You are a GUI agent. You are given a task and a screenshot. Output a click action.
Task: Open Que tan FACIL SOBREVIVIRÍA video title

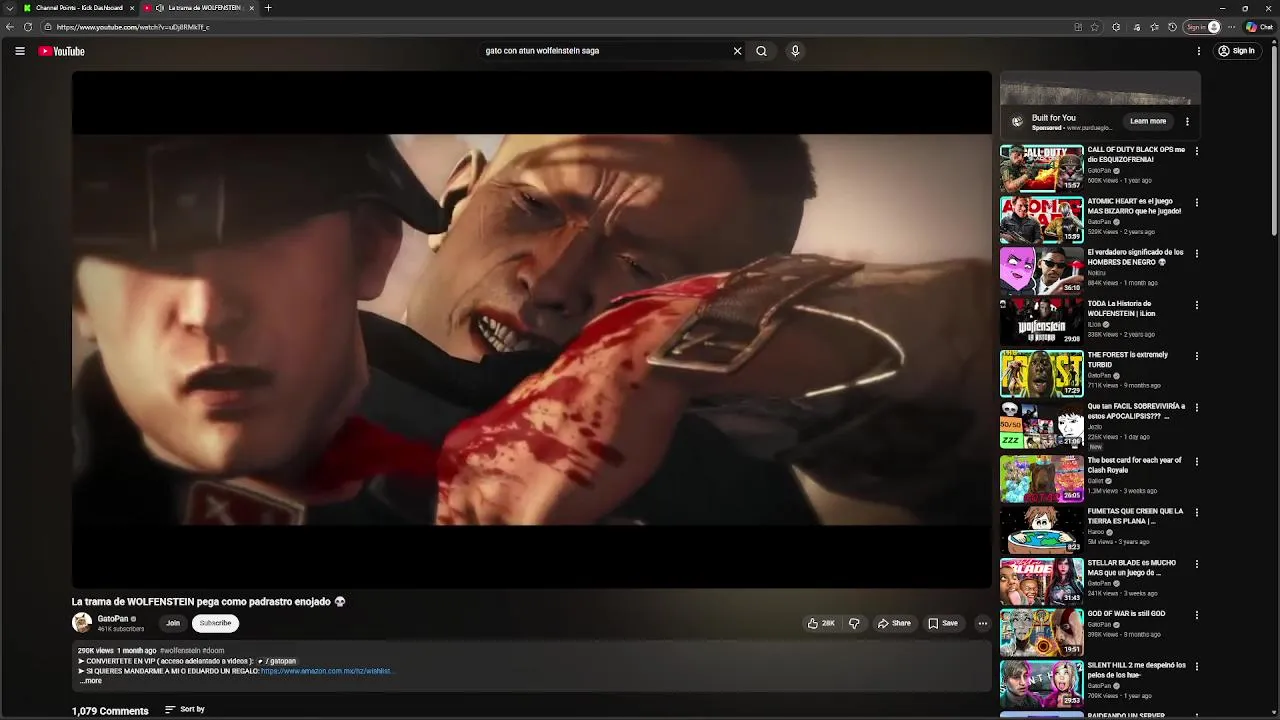pos(1136,411)
